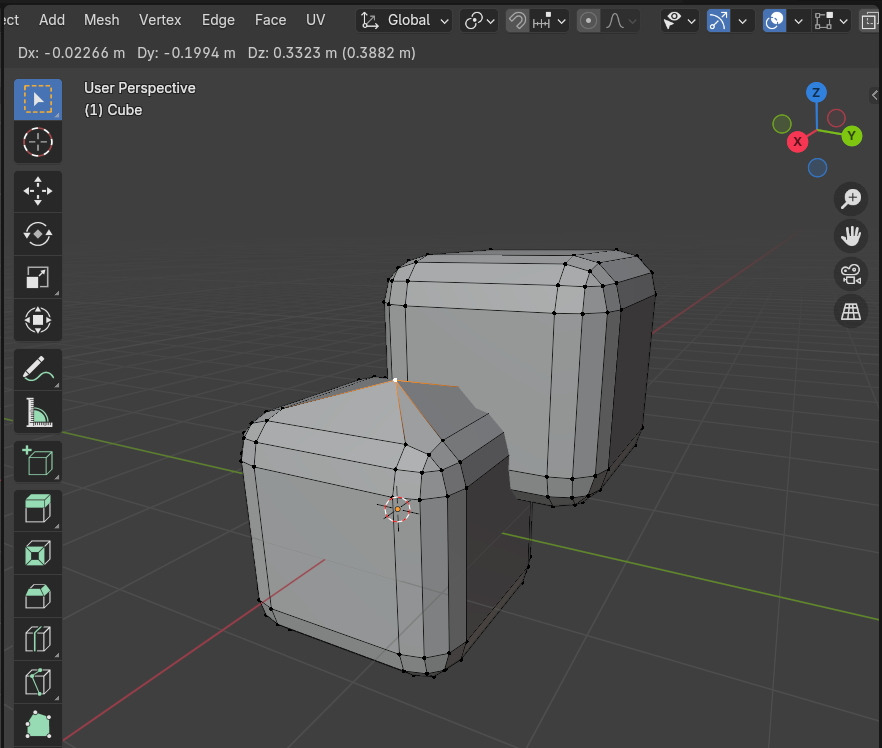Select the Extrude Region tool
This screenshot has height=748, width=882.
click(x=38, y=510)
